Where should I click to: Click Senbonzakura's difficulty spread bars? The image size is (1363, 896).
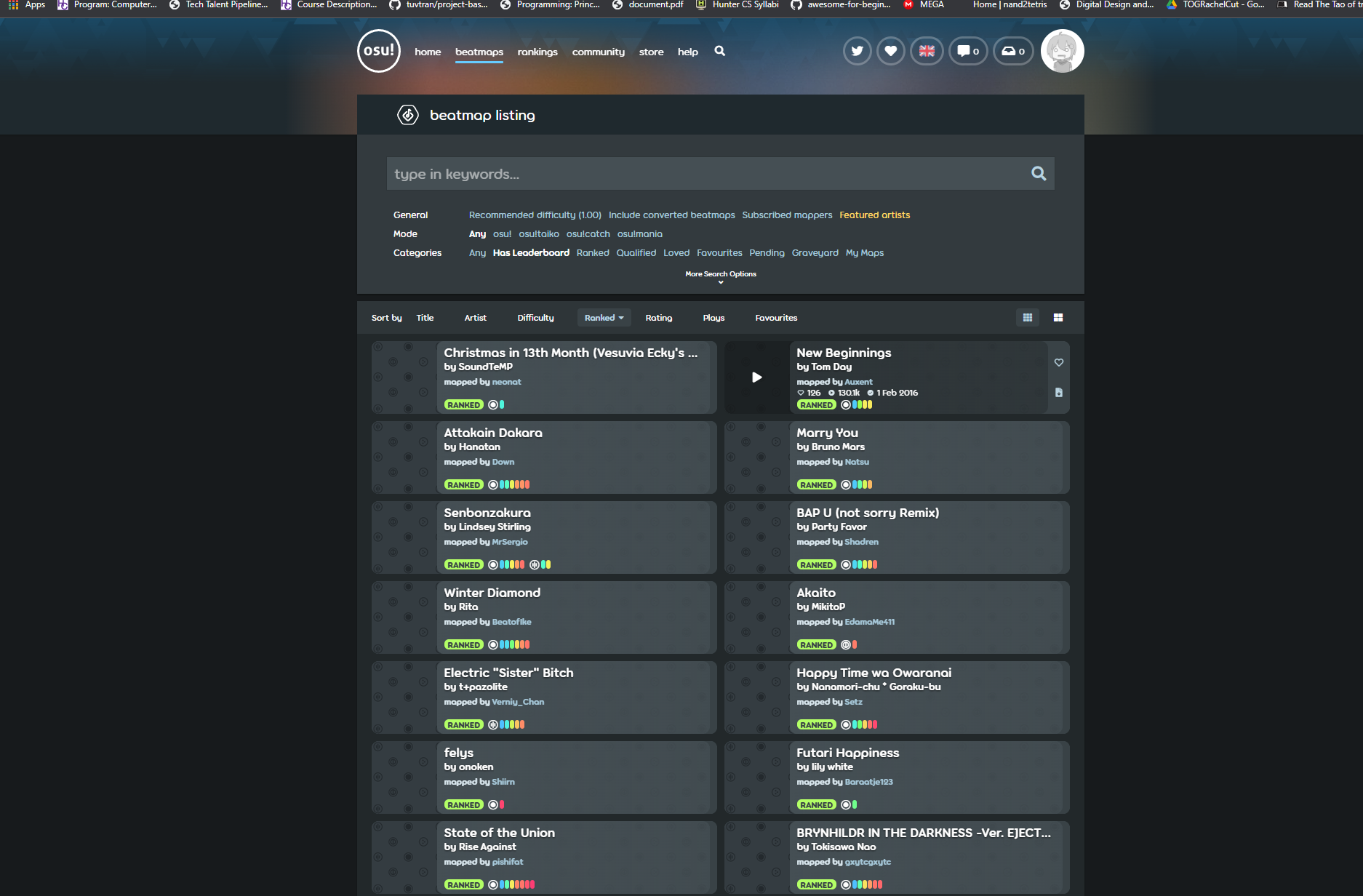(511, 564)
